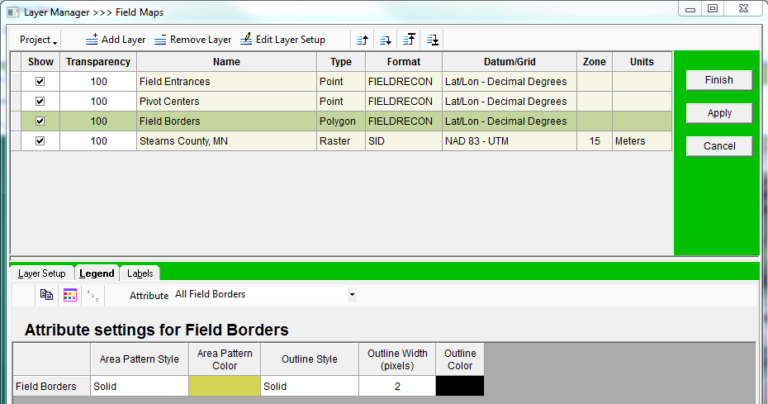Click the Polygon type cell
The image size is (768, 404).
coord(341,121)
